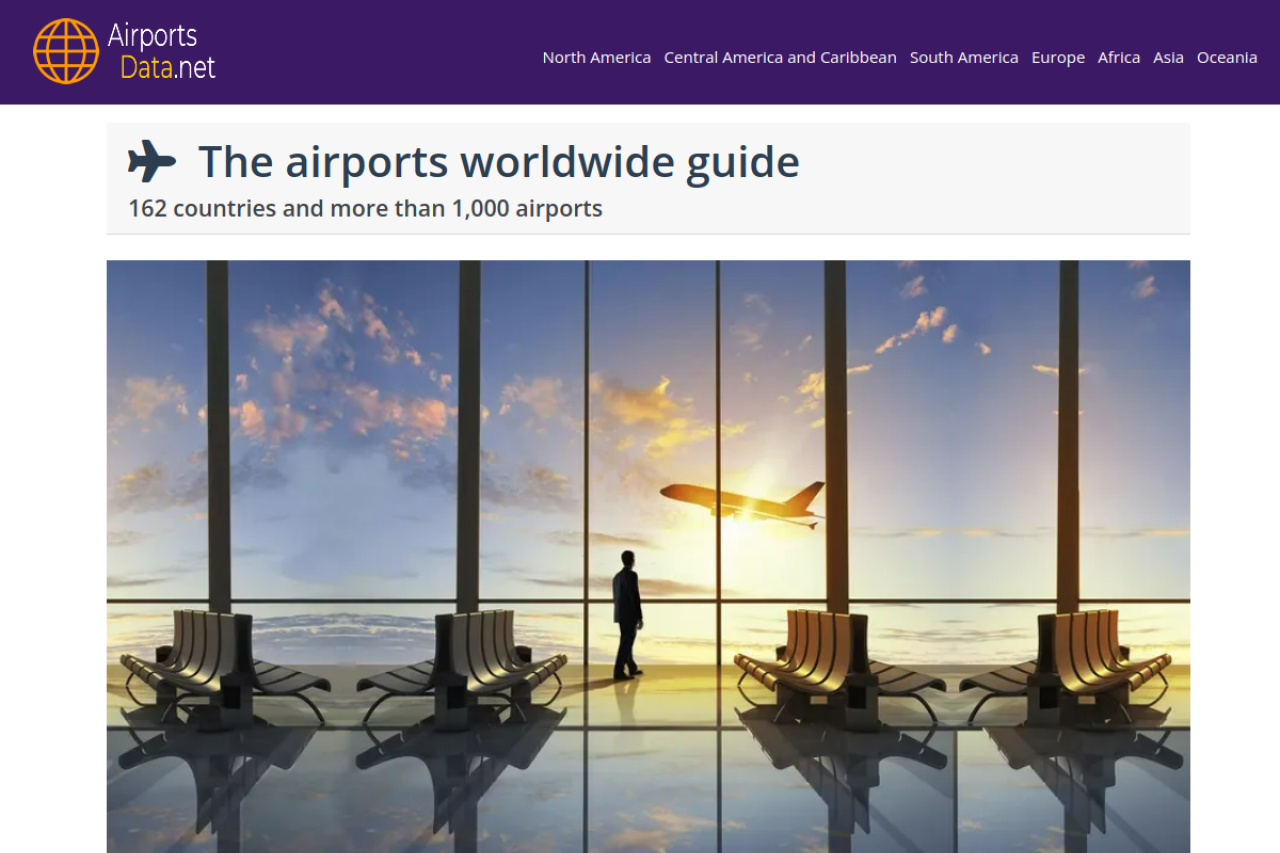Open the North America menu item
Viewport: 1280px width, 853px height.
[597, 58]
